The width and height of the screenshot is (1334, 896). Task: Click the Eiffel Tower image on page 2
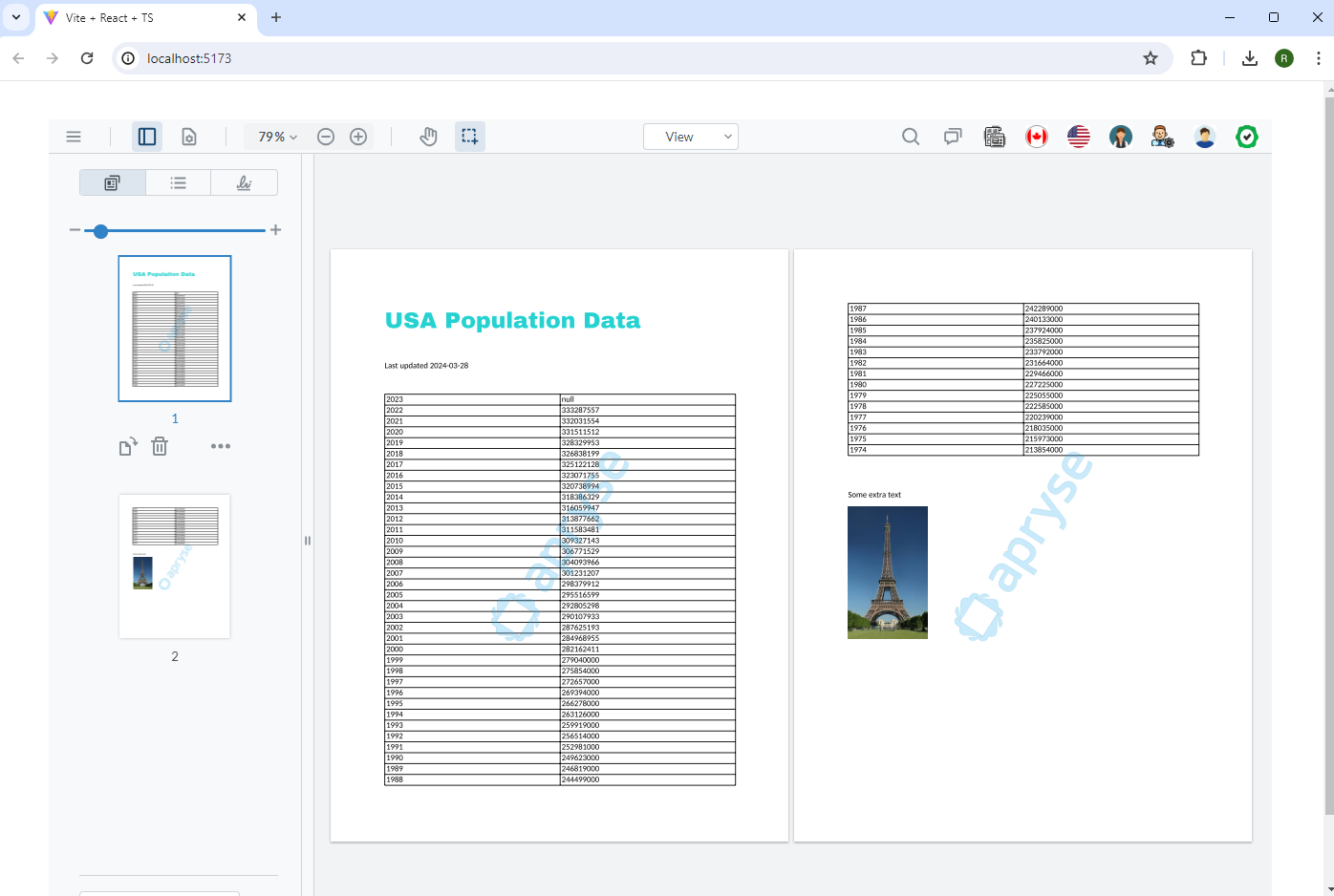(888, 572)
